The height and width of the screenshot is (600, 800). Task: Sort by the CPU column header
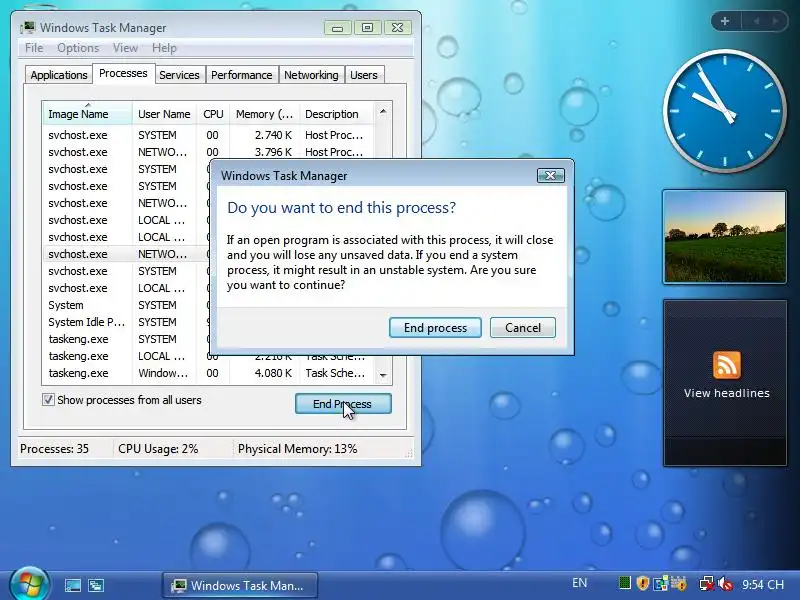pyautogui.click(x=213, y=114)
